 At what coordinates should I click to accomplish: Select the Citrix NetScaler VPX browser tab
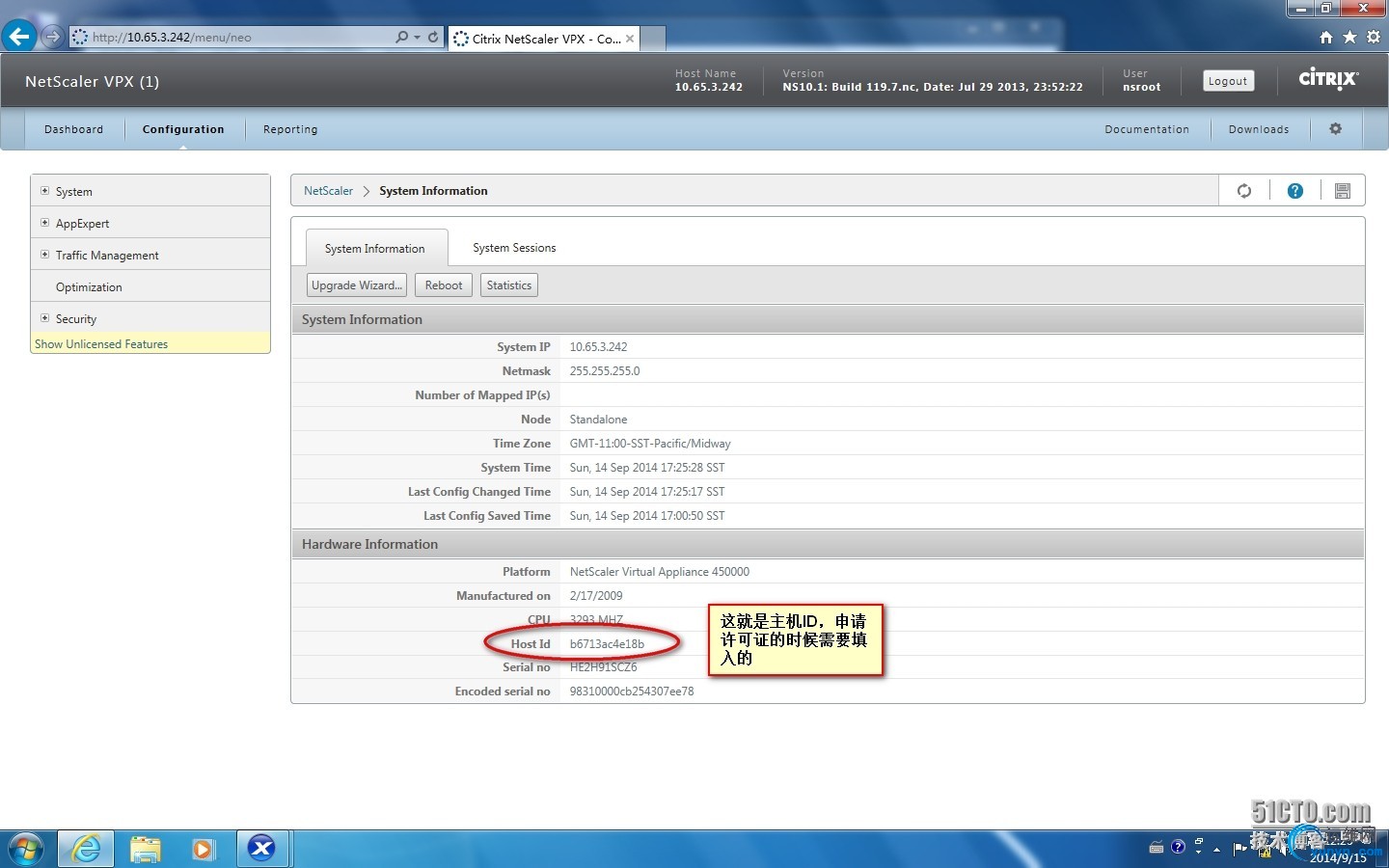543,39
